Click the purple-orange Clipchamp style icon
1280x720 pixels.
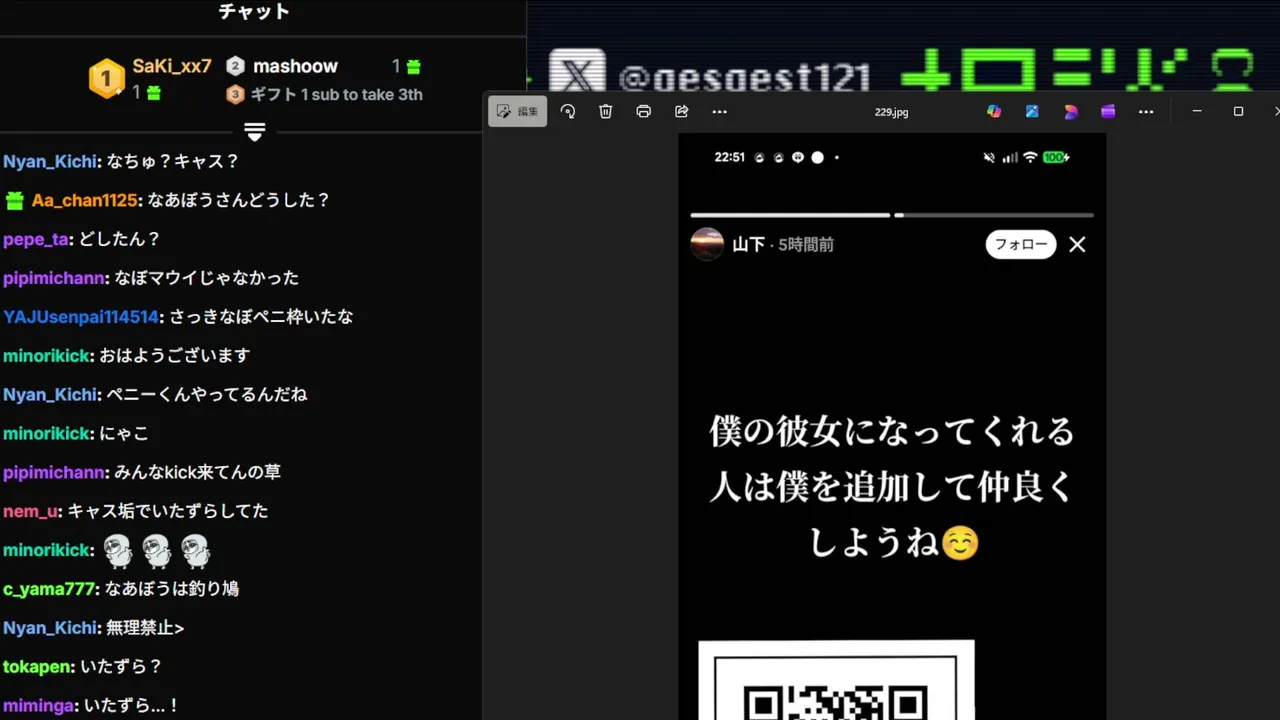[x=1070, y=111]
